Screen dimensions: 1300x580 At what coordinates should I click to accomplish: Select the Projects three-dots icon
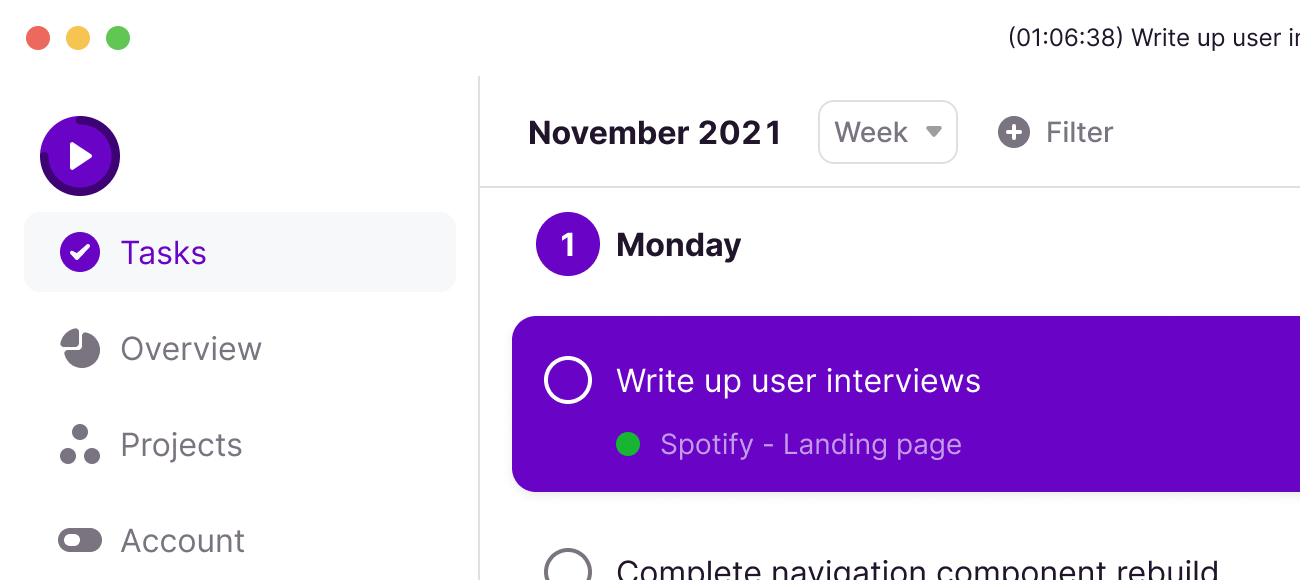(80, 444)
